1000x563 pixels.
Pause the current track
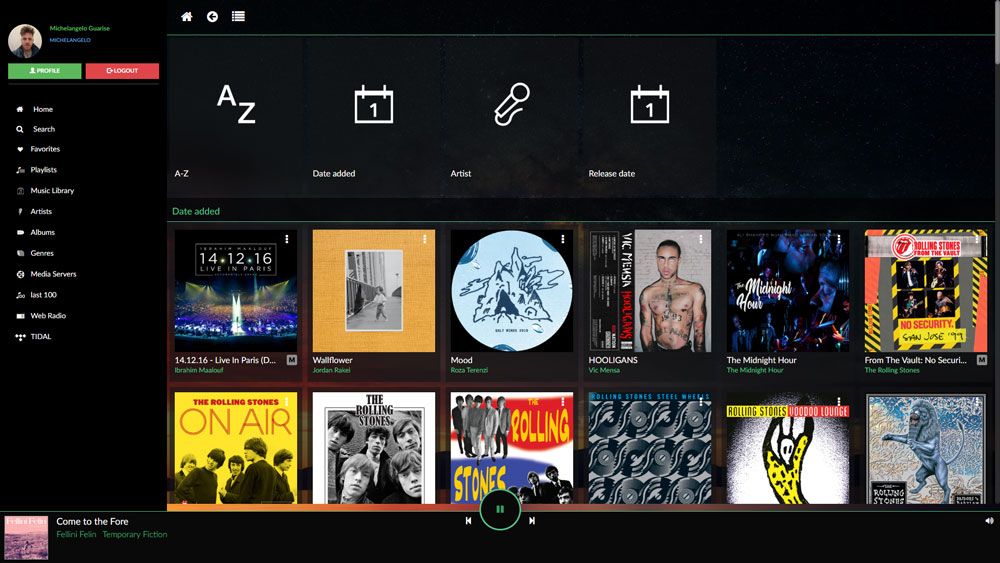500,509
